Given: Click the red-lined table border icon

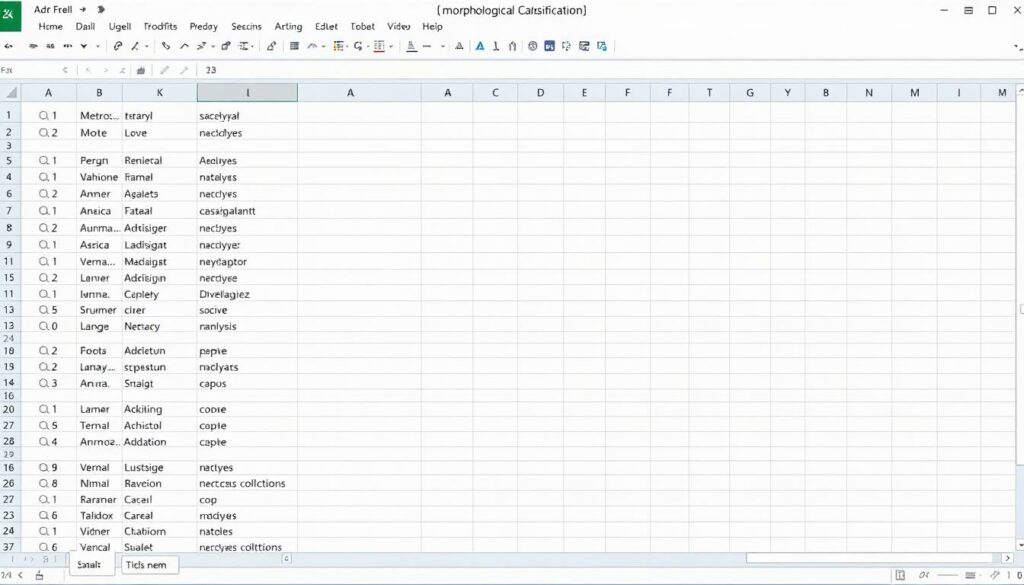Looking at the screenshot, I should pyautogui.click(x=379, y=46).
